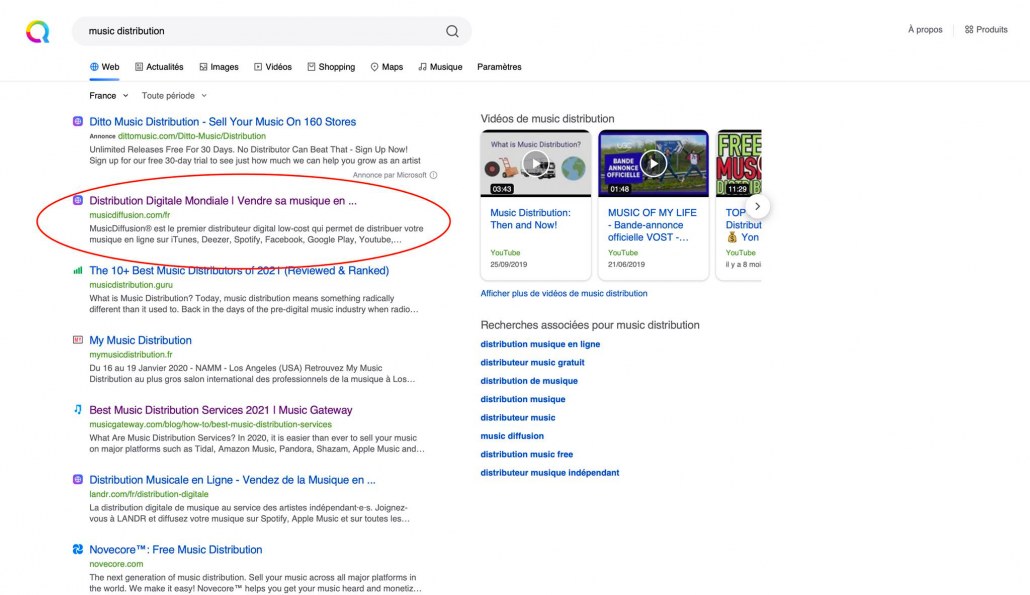Search distribution de musique

529,381
